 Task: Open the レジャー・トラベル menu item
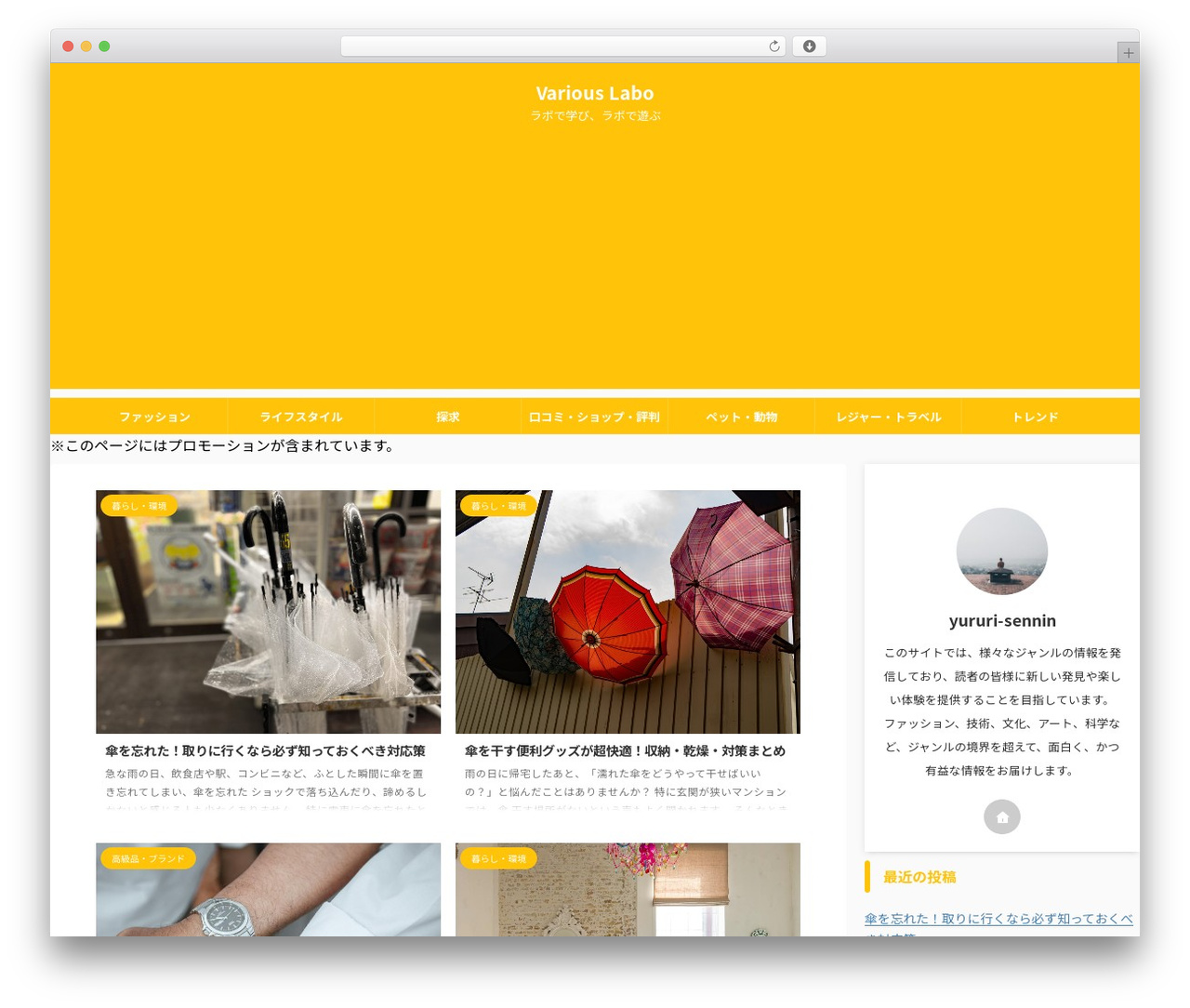click(888, 417)
